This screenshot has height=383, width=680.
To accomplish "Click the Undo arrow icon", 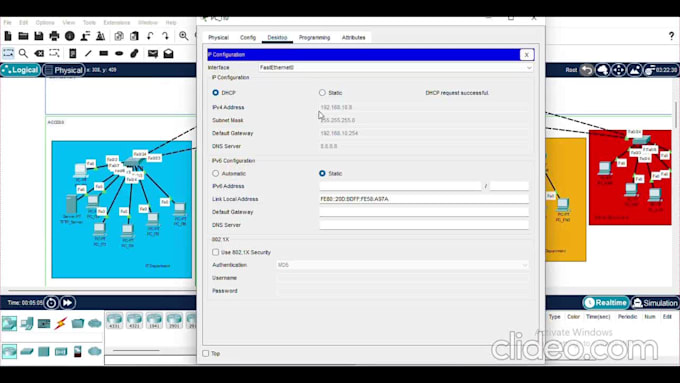I will (x=150, y=36).
